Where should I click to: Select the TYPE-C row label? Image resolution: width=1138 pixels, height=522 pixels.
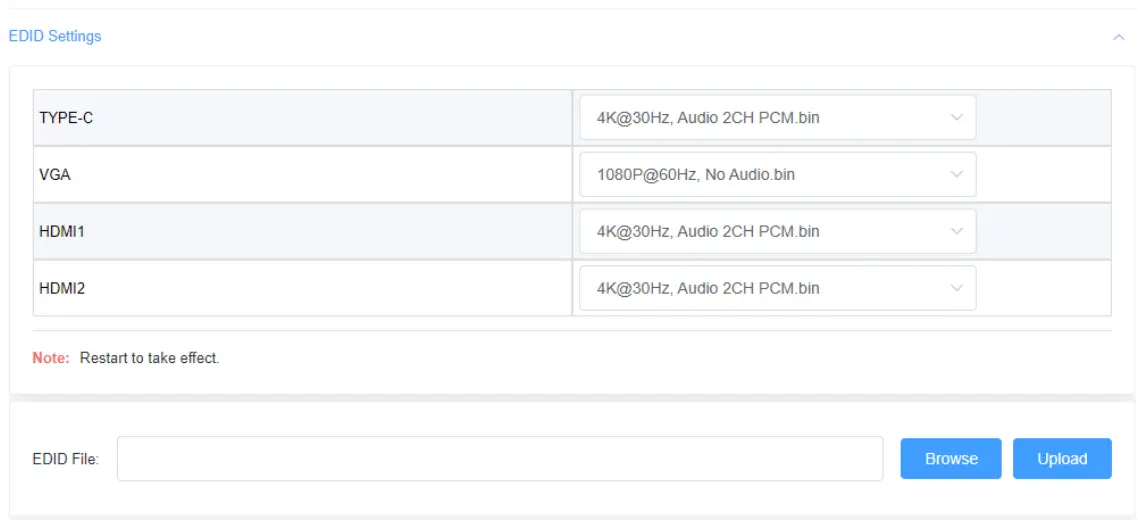pos(66,118)
